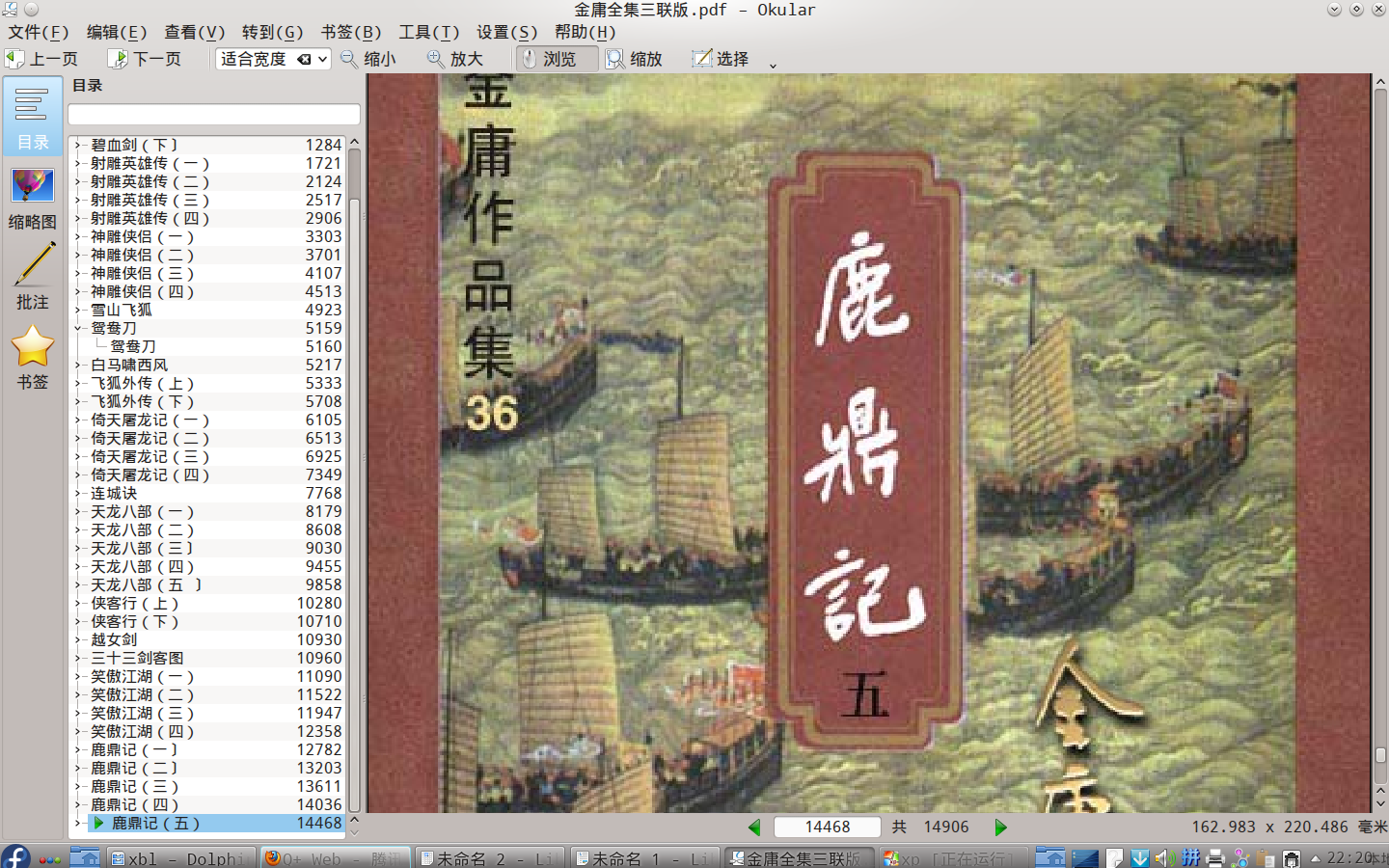1389x868 pixels.
Task: Click contents tree scroll up arrow
Action: tap(354, 142)
